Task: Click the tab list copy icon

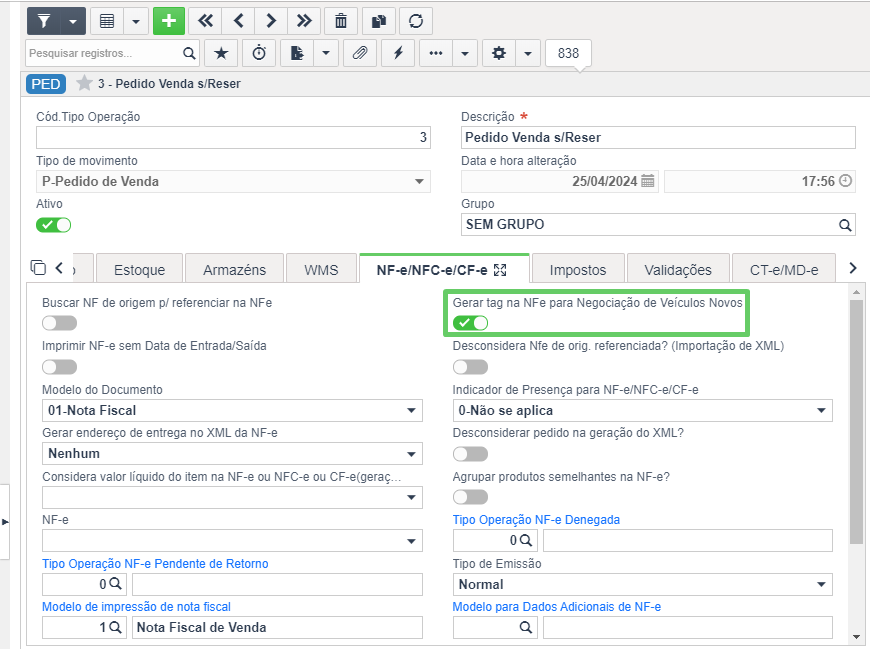Action: (x=38, y=267)
